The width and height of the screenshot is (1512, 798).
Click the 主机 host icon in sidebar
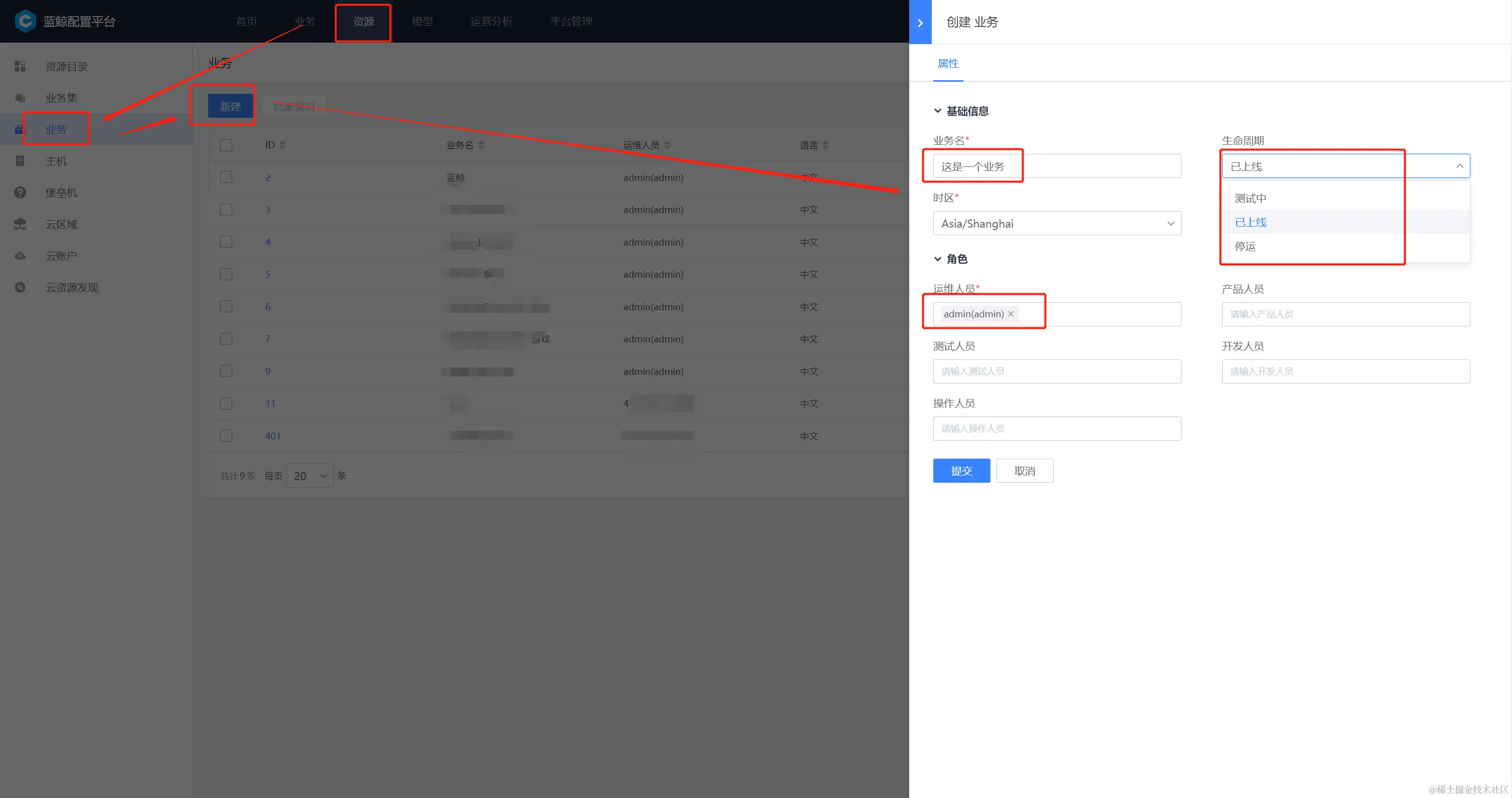point(20,161)
